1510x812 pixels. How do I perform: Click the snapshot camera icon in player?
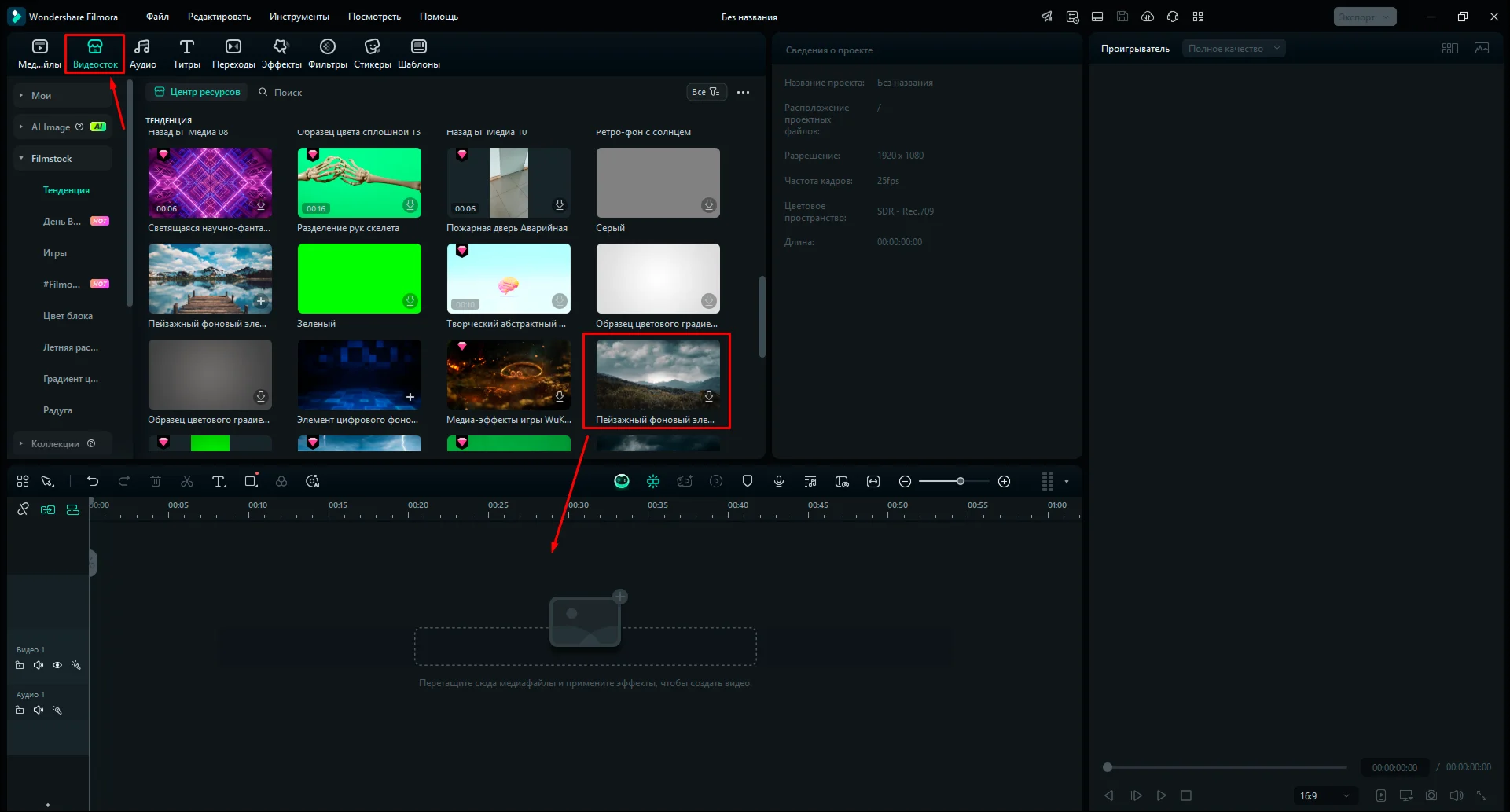click(x=1431, y=795)
